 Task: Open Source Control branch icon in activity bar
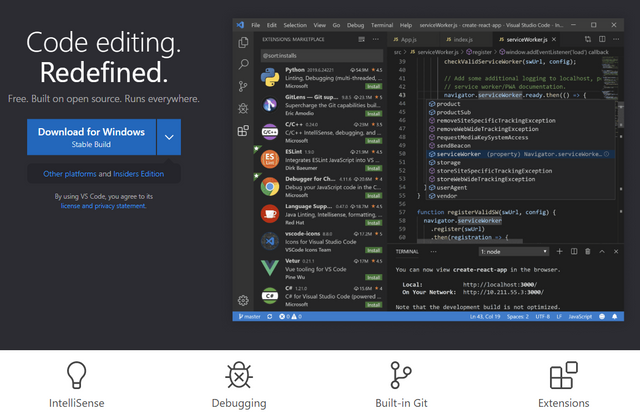(x=243, y=86)
